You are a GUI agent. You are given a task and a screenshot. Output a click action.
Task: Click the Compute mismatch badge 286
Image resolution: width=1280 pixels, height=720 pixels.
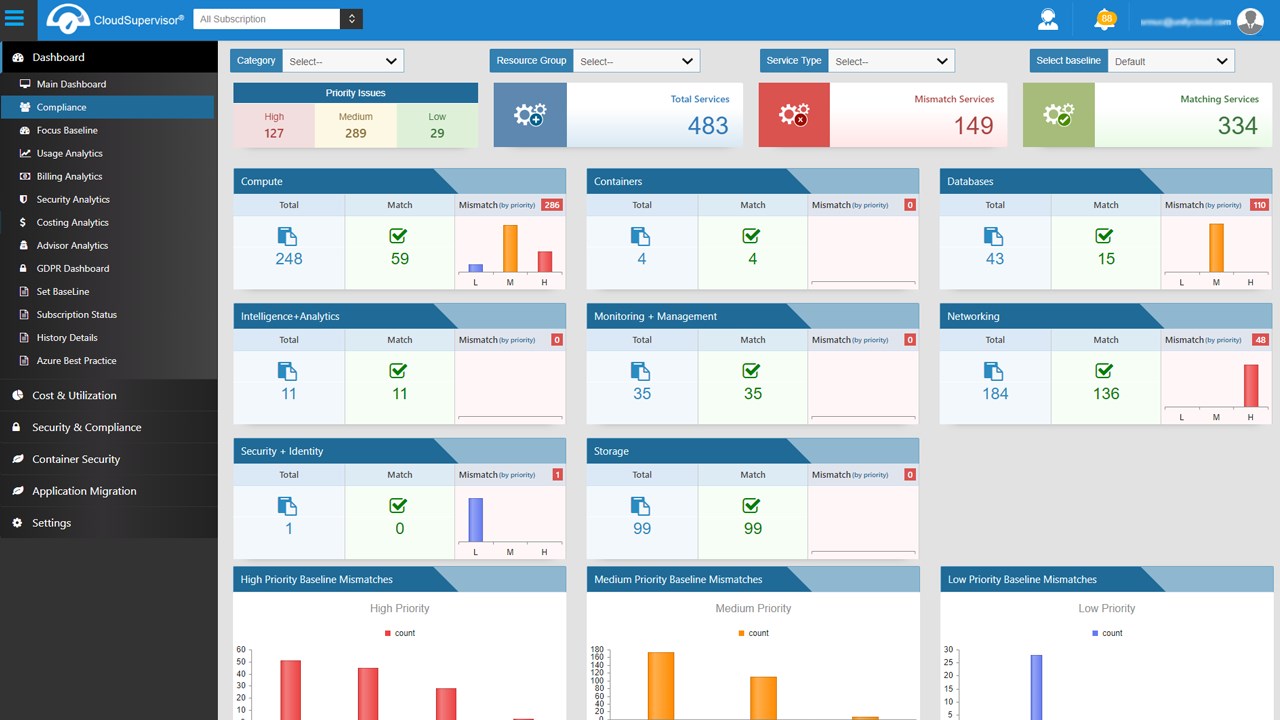(x=552, y=205)
